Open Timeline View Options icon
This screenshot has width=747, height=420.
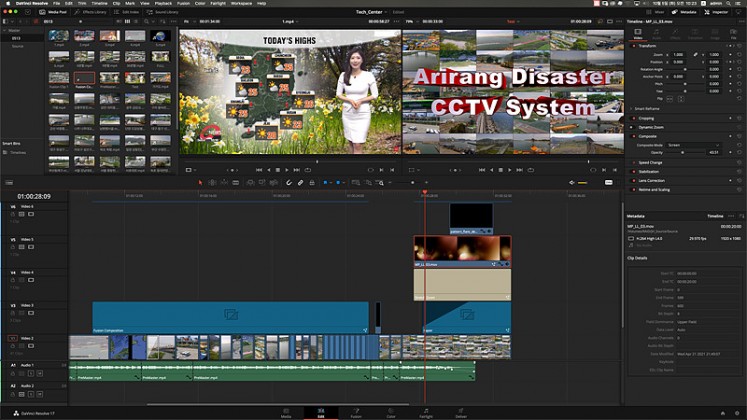pyautogui.click(x=9, y=182)
